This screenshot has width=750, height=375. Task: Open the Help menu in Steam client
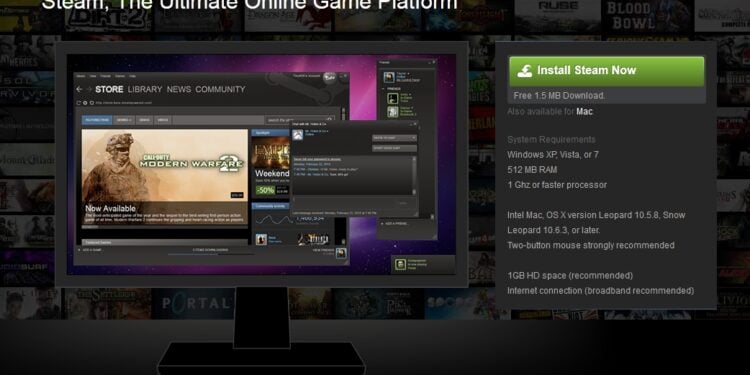pyautogui.click(x=132, y=76)
